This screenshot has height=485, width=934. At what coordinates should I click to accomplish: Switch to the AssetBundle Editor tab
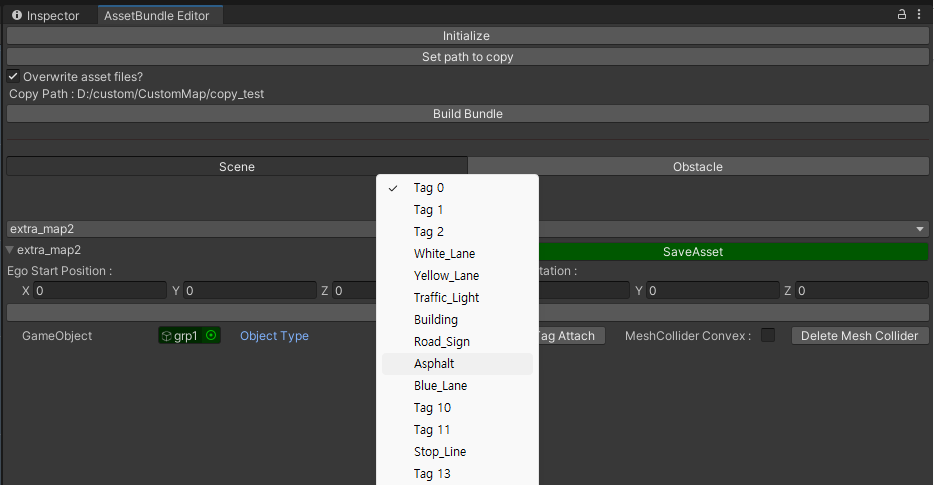point(158,16)
